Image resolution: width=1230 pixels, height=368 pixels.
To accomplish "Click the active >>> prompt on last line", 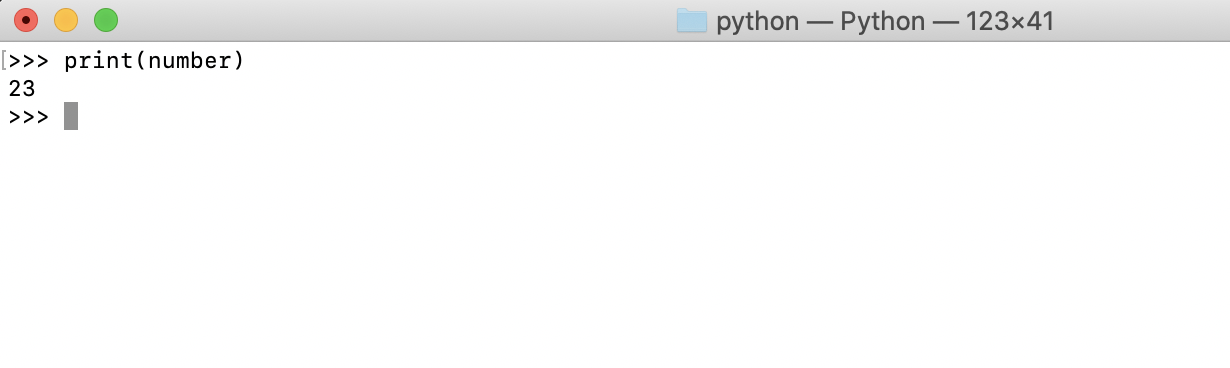I will [x=28, y=117].
